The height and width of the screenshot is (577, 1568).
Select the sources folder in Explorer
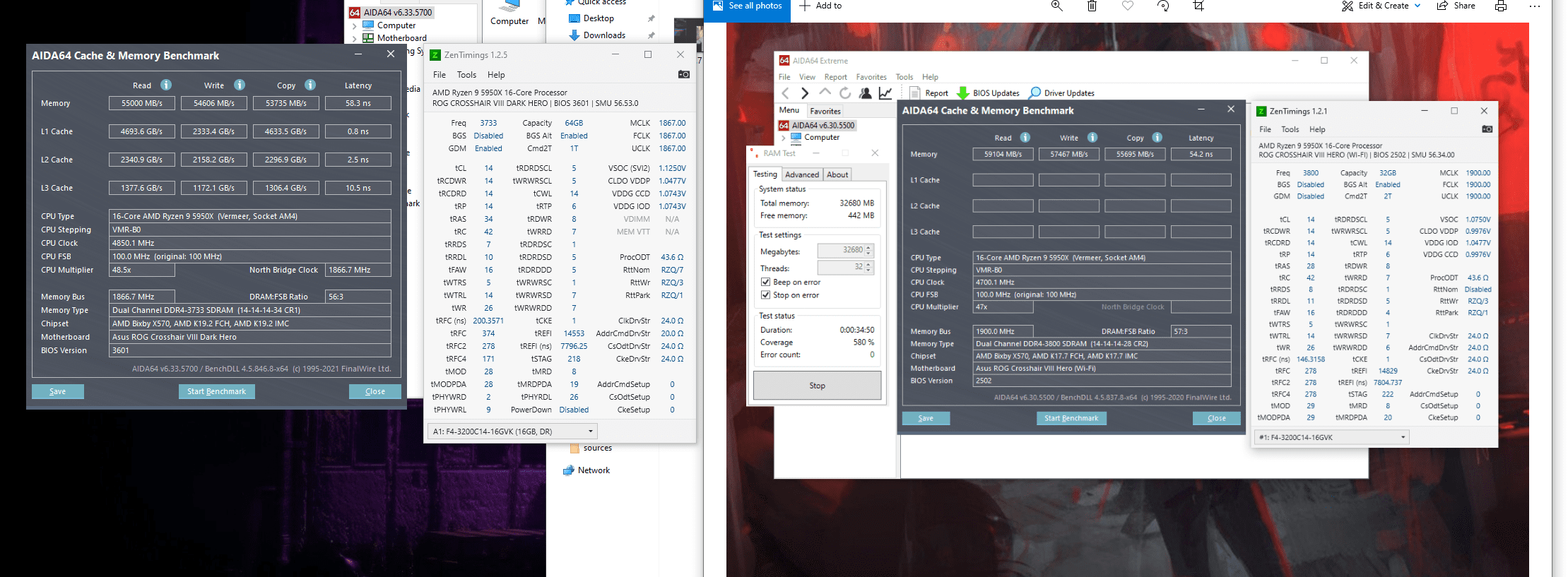click(x=597, y=448)
